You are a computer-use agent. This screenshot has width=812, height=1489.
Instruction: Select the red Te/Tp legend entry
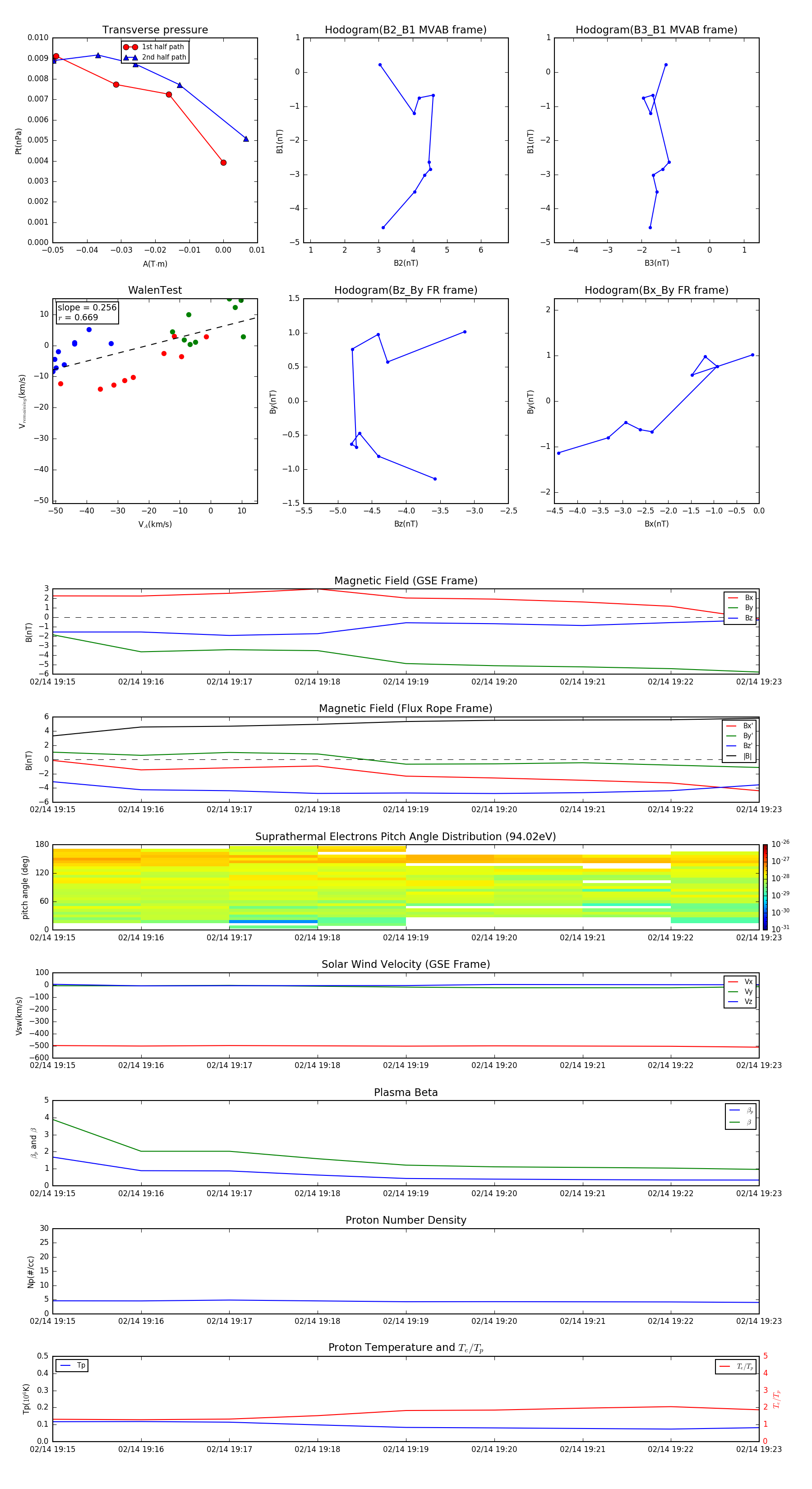pos(737,1366)
